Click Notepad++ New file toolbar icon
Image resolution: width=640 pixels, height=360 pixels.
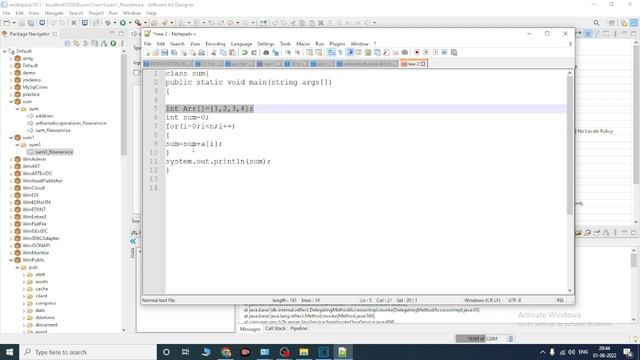(x=147, y=52)
